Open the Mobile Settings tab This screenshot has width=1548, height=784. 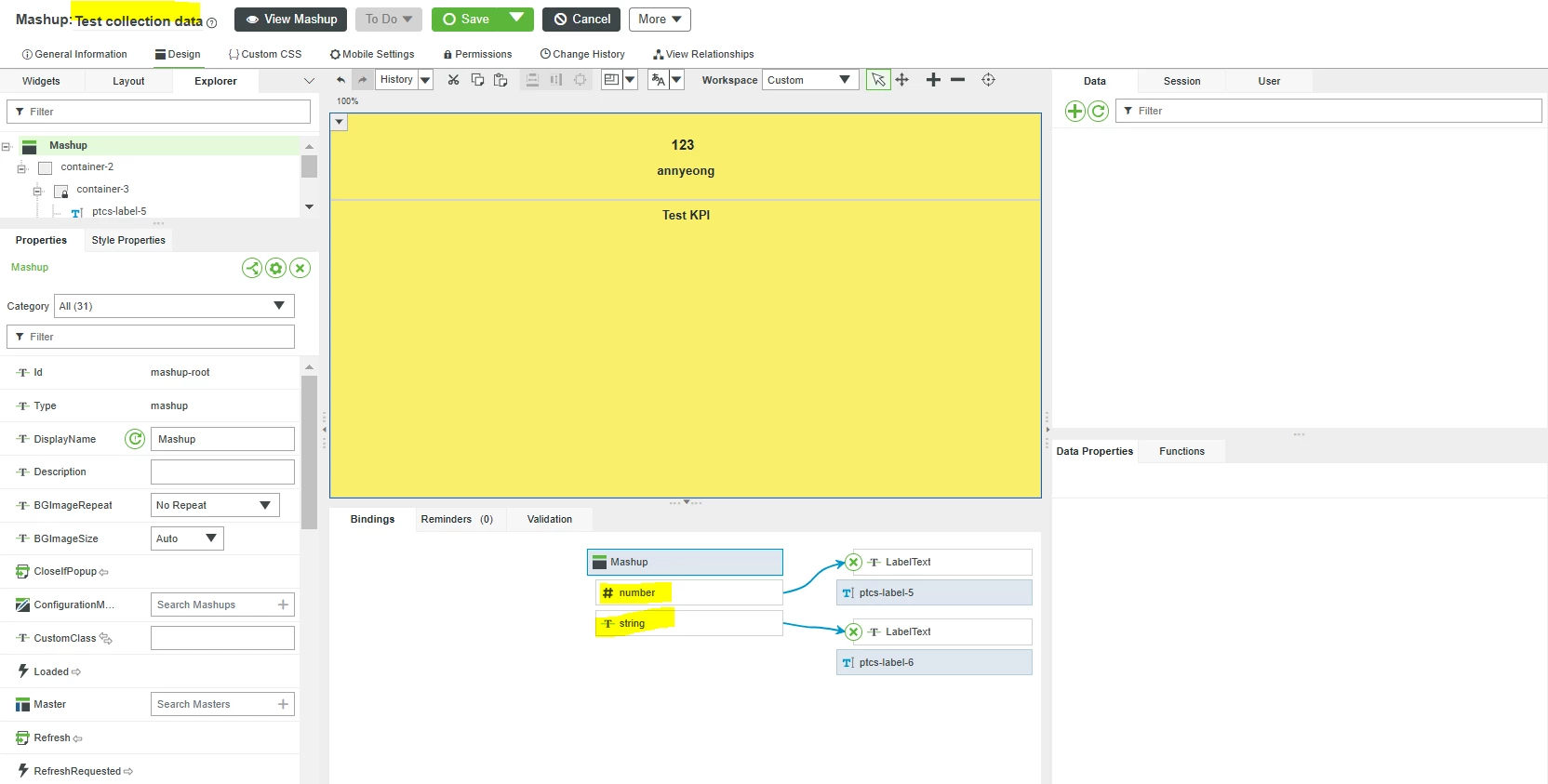[372, 54]
